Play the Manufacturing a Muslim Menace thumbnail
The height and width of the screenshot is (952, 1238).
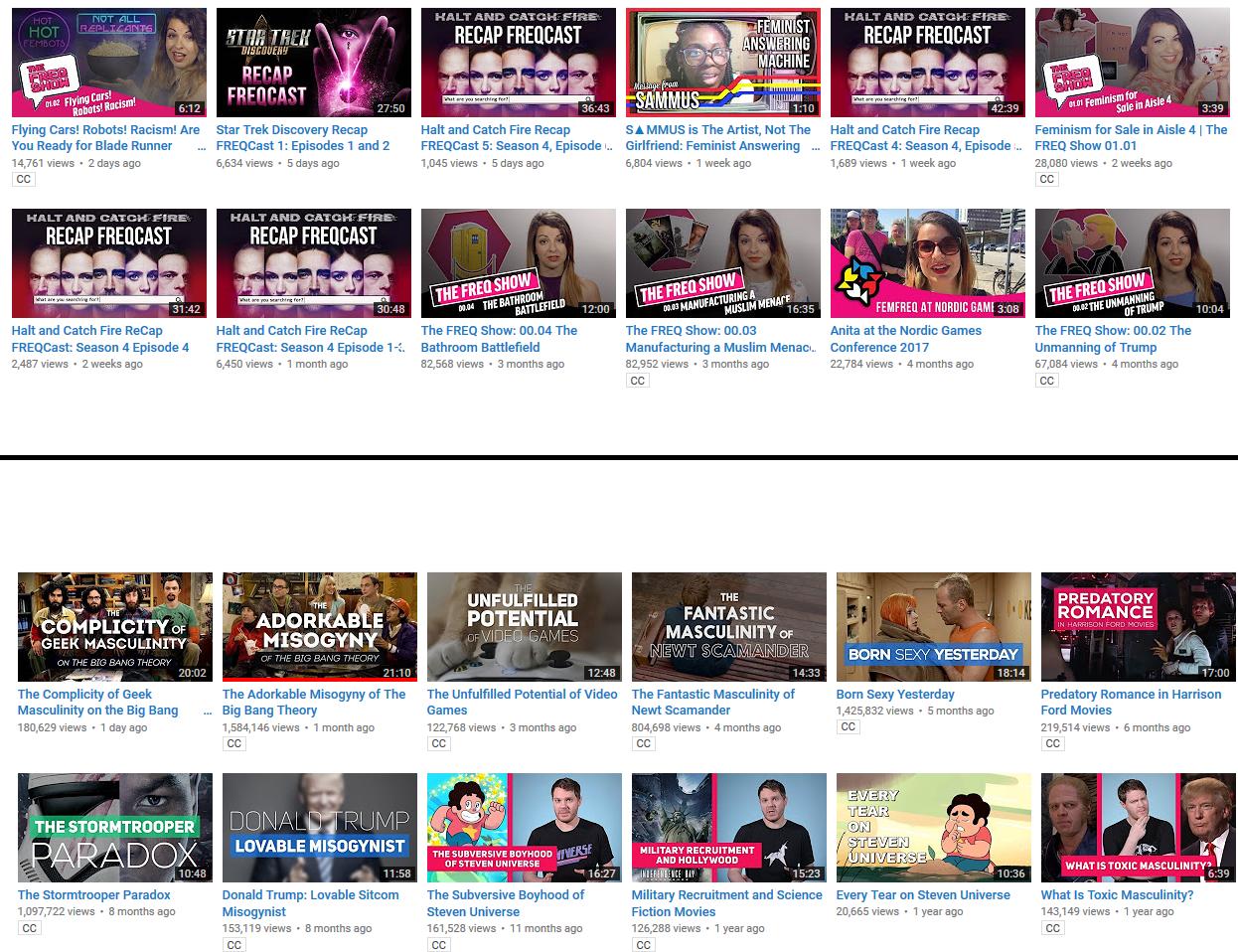tap(723, 263)
